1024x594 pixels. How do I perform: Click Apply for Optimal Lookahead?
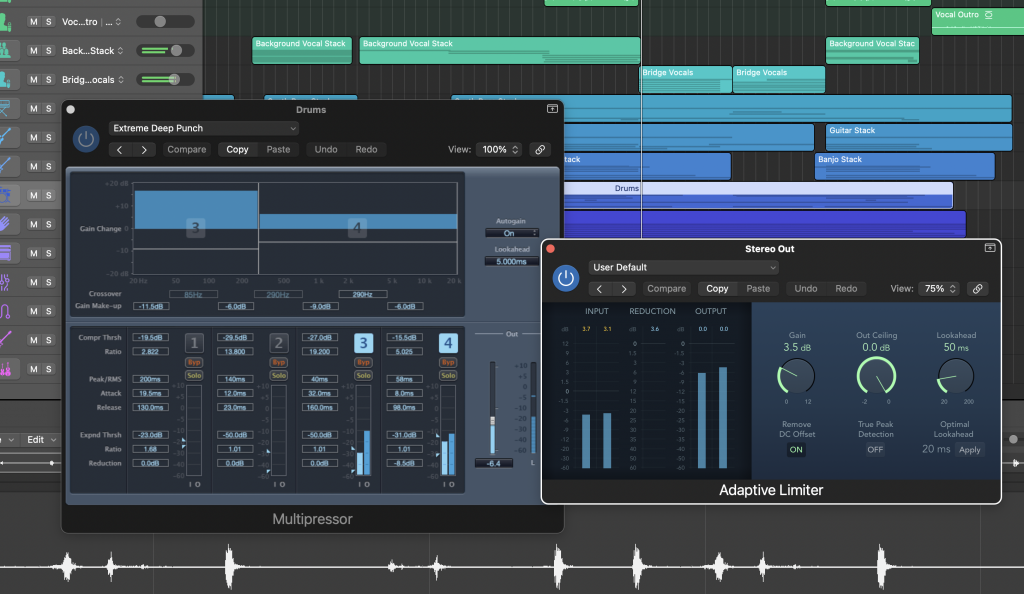pyautogui.click(x=969, y=450)
